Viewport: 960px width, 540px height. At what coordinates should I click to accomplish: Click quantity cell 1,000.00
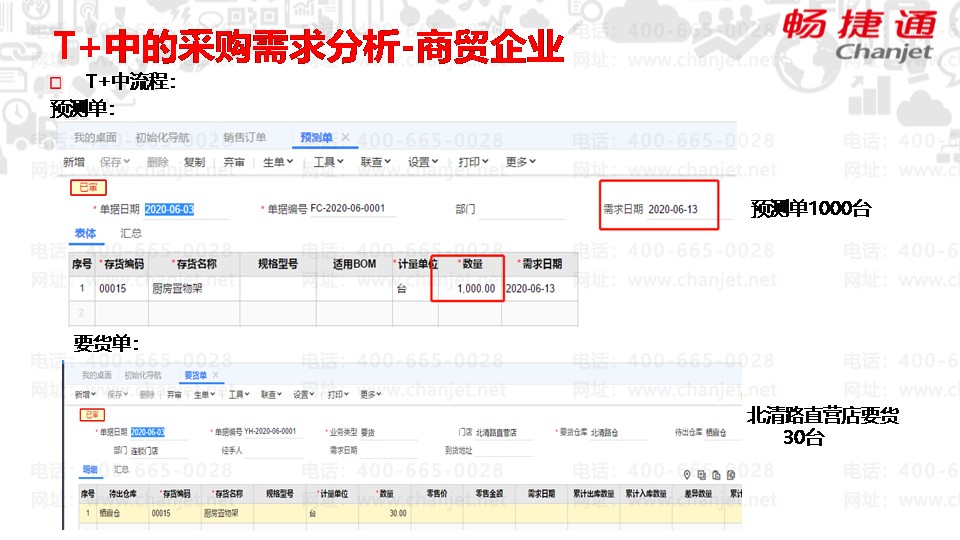(x=470, y=288)
